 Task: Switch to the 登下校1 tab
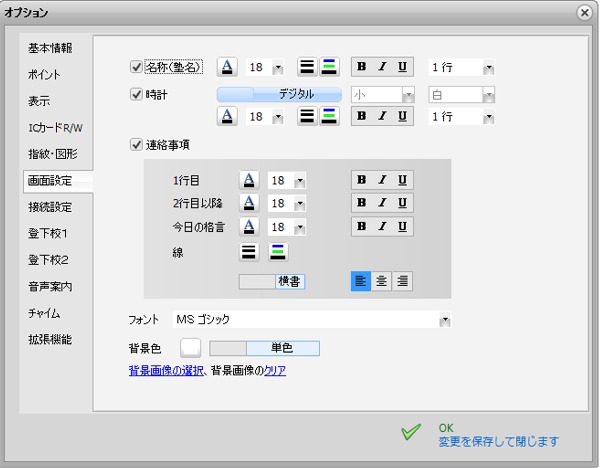point(48,233)
